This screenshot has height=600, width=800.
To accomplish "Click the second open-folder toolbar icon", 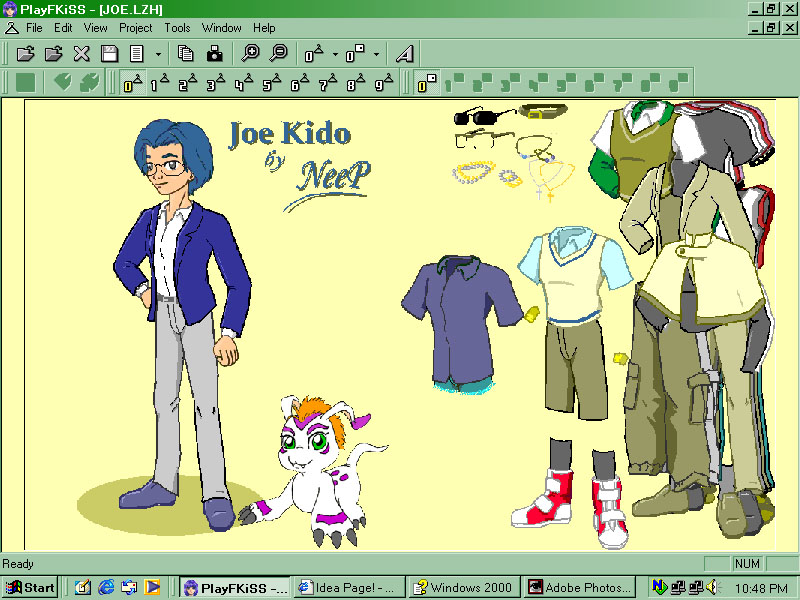I will pos(53,53).
